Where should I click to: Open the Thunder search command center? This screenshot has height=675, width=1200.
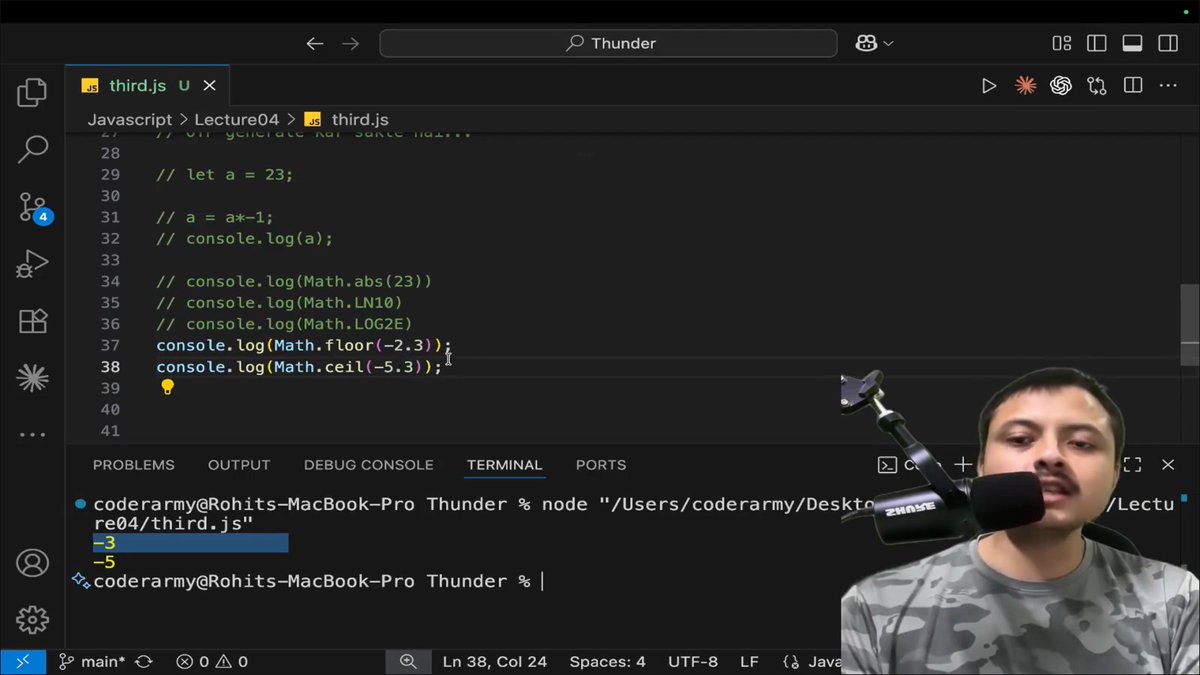click(x=608, y=43)
